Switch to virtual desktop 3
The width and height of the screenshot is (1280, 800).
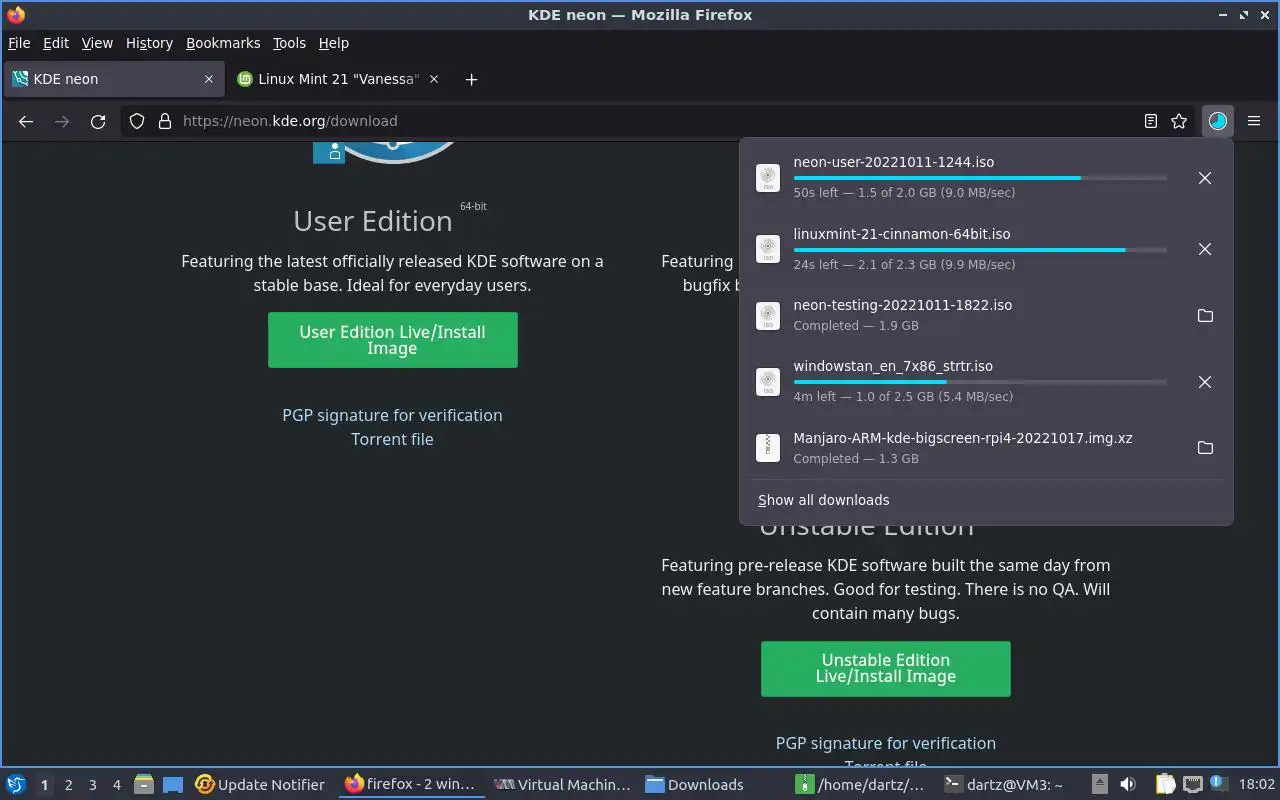(92, 785)
